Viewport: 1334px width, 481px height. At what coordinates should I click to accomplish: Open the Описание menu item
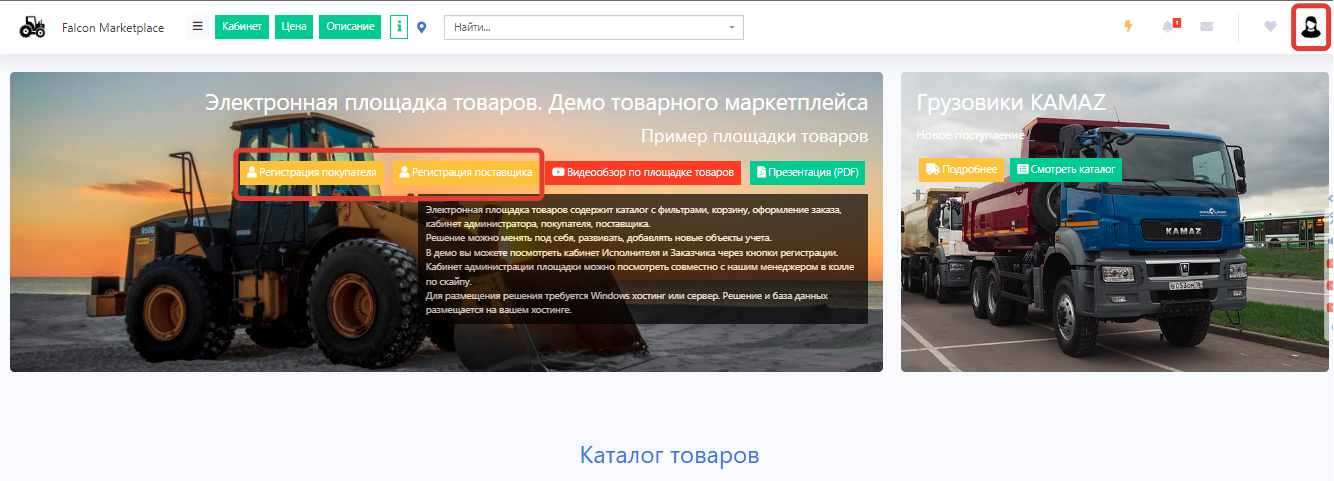pos(350,27)
